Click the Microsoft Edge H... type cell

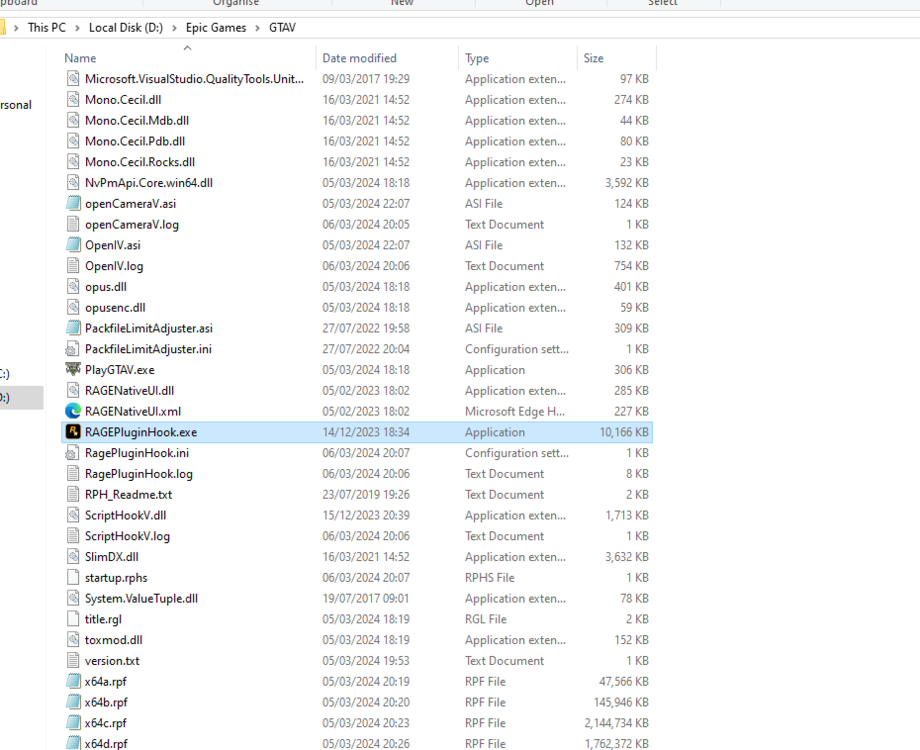click(x=515, y=411)
